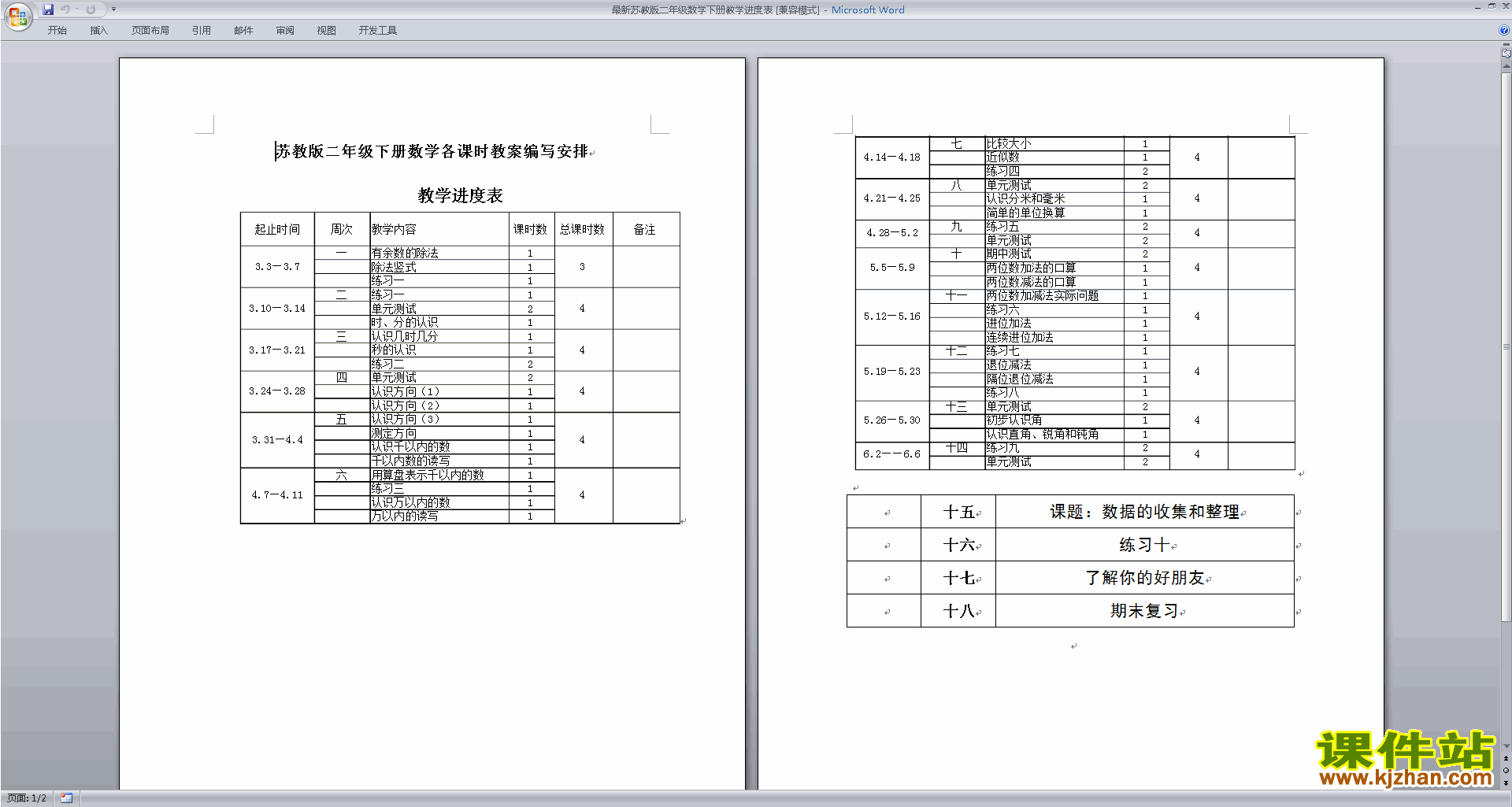The image size is (1512, 807).
Task: Click the cell 比较大小 on page two
Action: (1054, 143)
